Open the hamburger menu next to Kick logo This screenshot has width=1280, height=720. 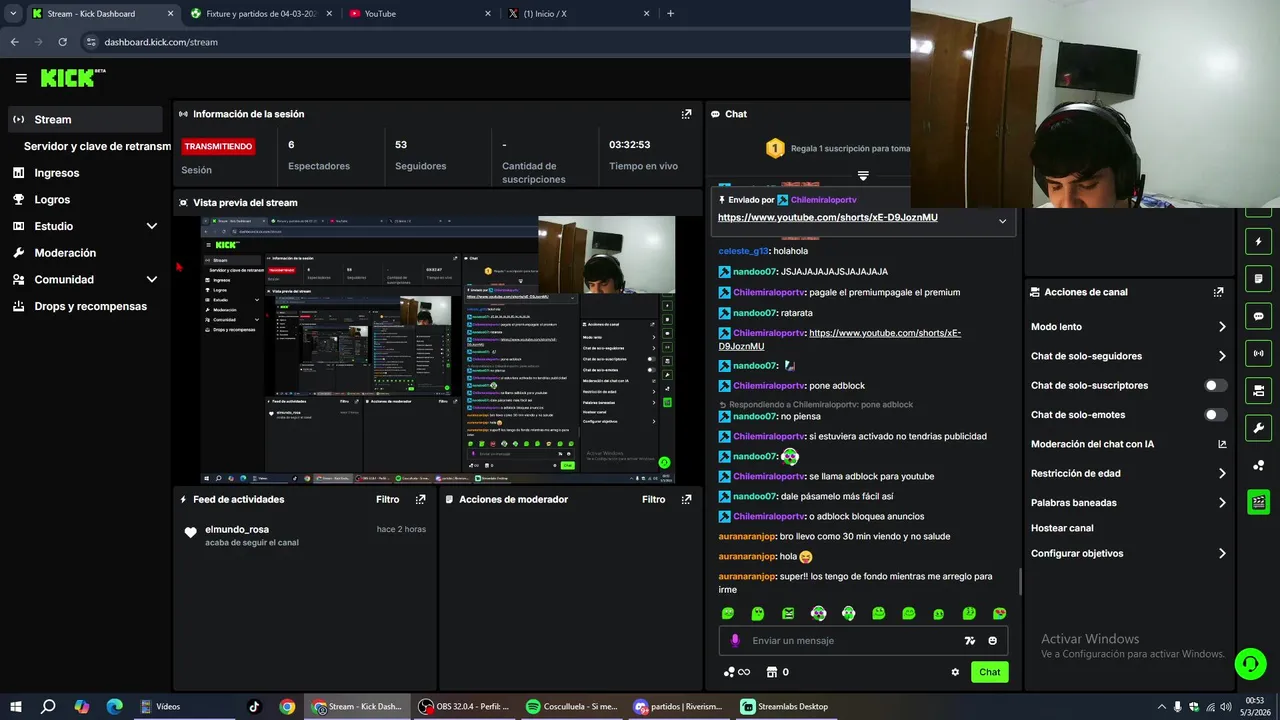click(21, 78)
